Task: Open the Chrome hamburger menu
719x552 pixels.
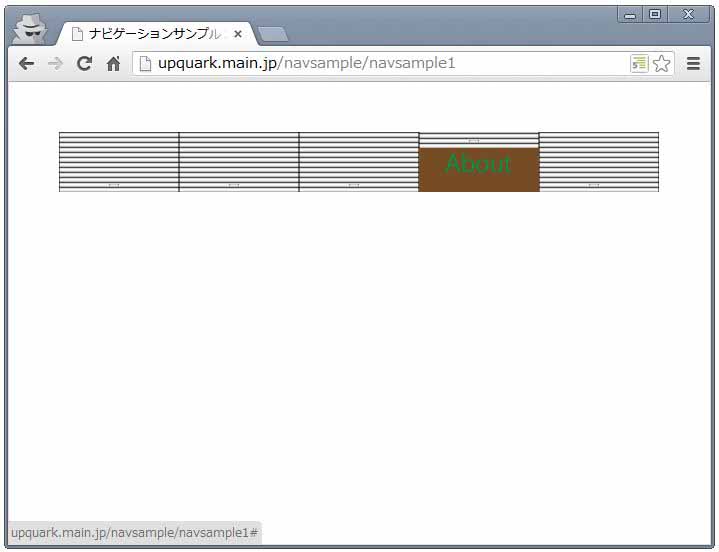Action: click(693, 64)
